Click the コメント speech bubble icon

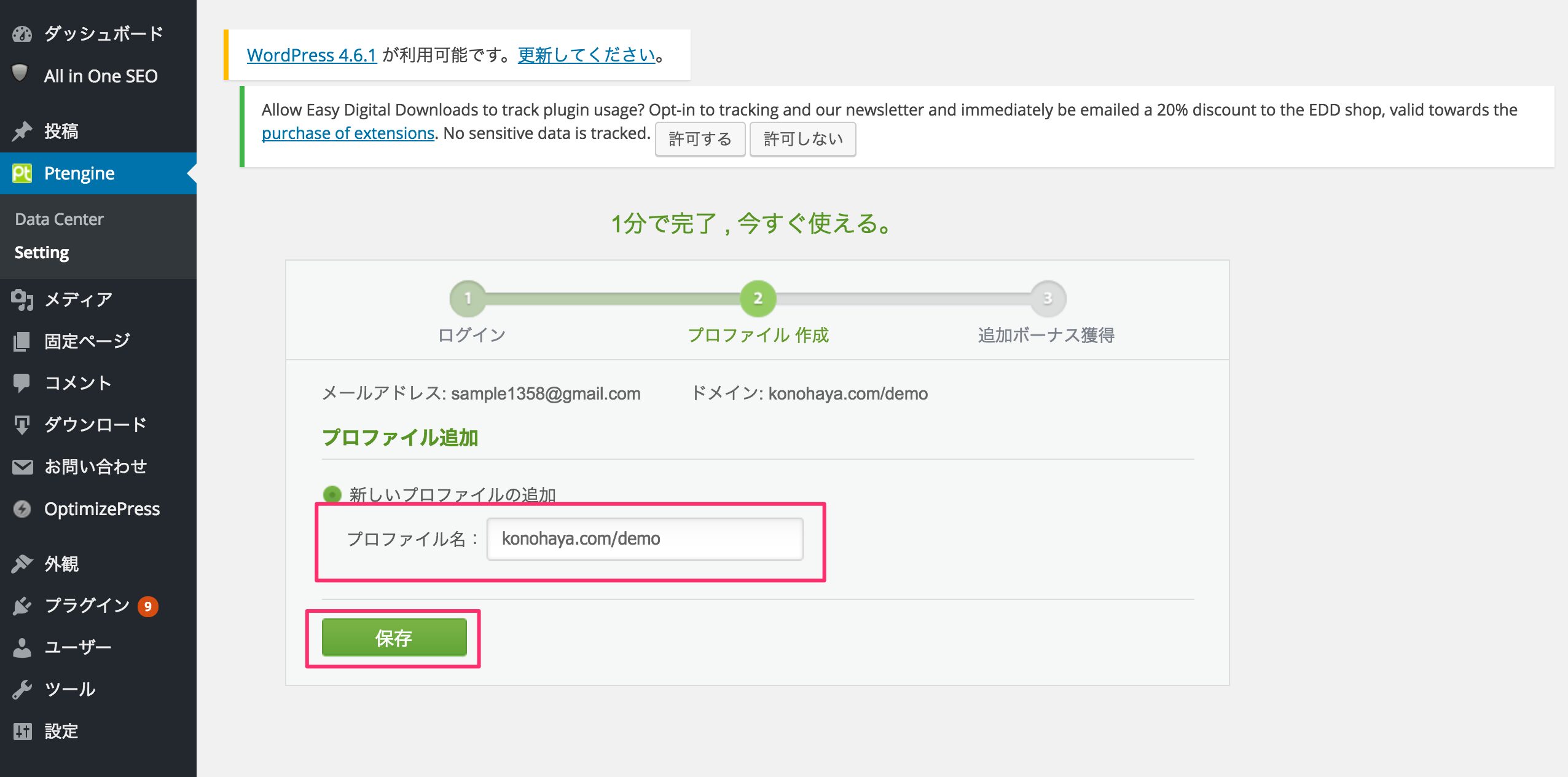point(22,382)
